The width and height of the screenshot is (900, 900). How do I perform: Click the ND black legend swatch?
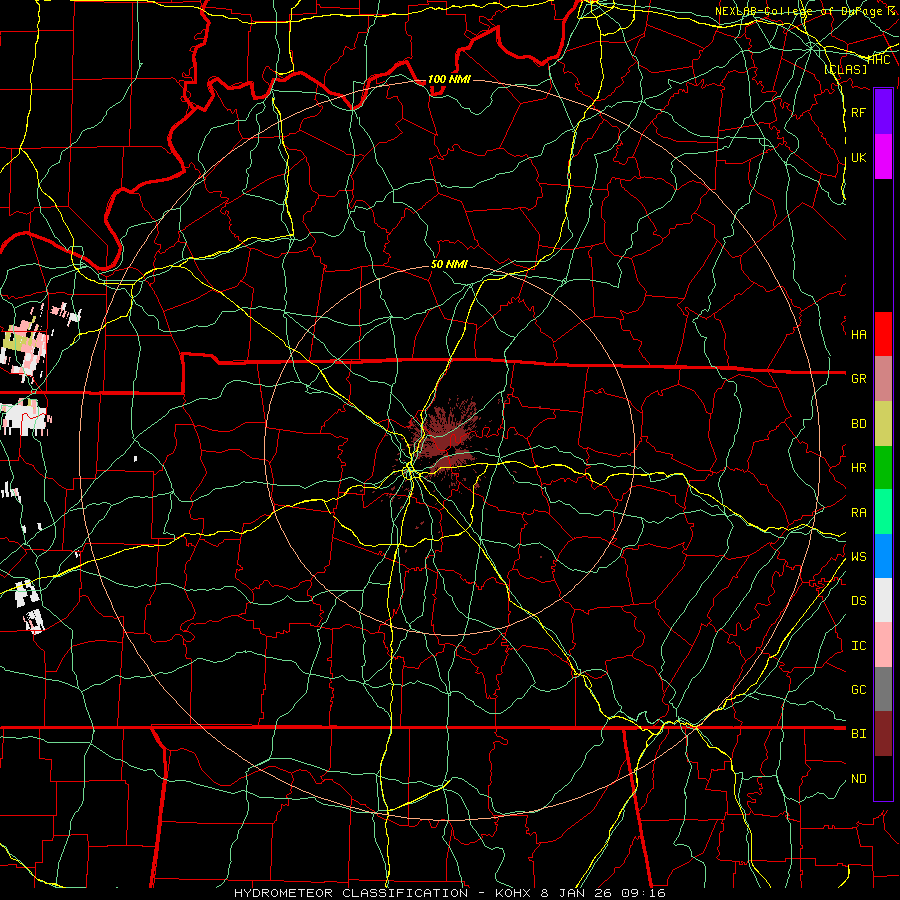click(883, 778)
